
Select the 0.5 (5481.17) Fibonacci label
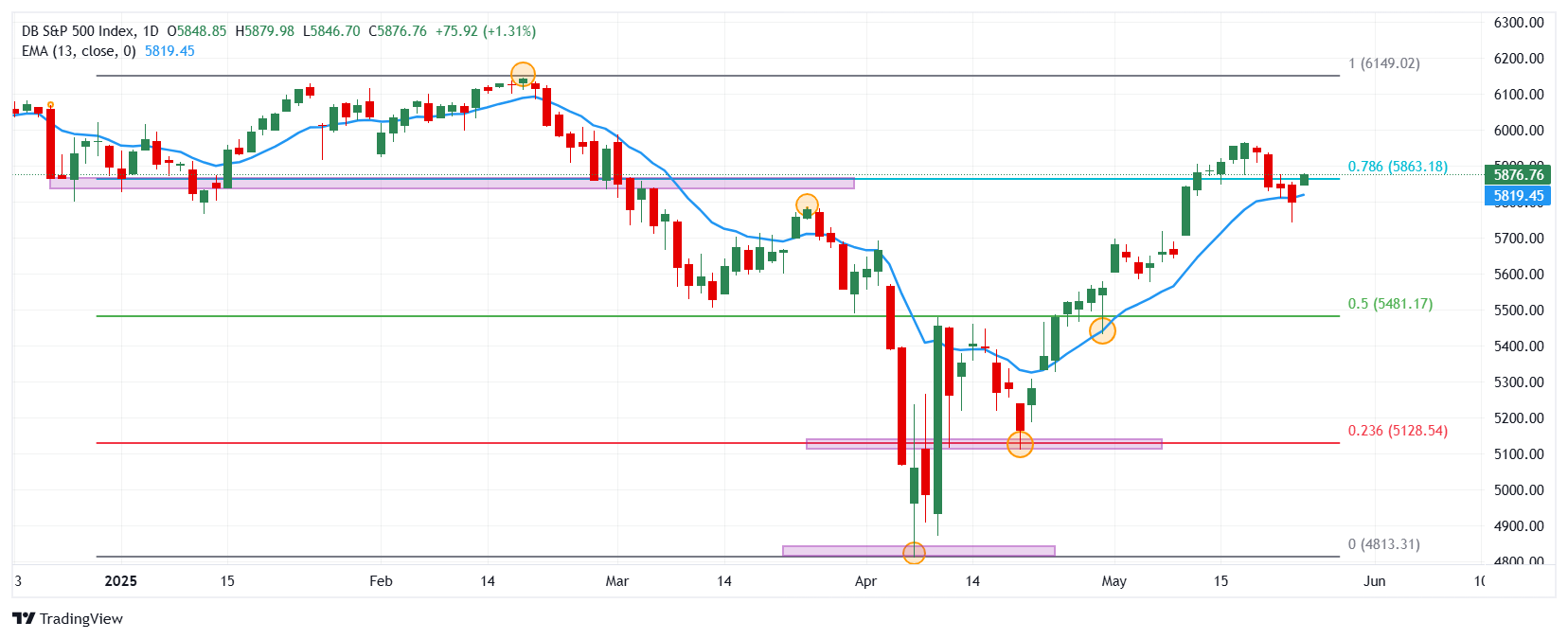click(x=1390, y=304)
